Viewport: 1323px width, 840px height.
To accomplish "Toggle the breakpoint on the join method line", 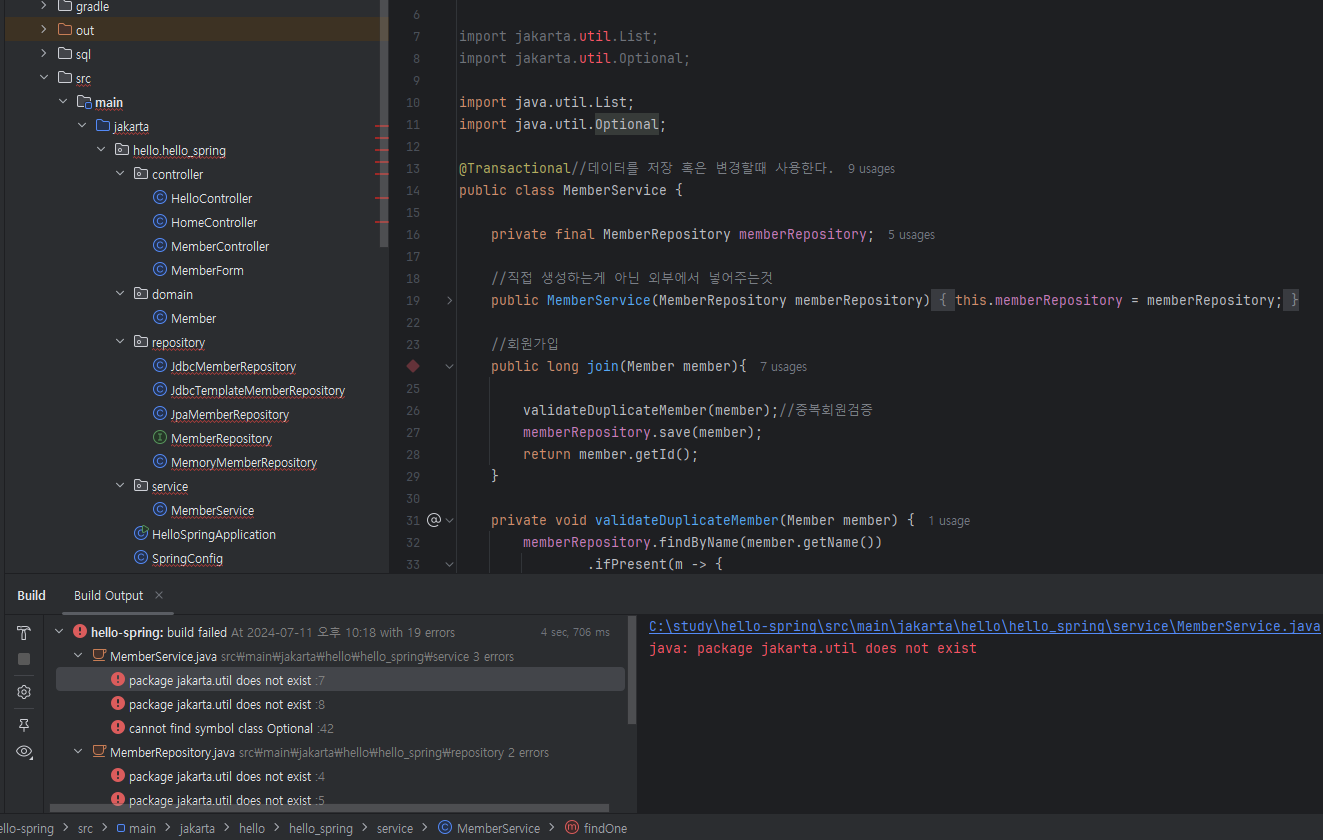I will pos(413,366).
